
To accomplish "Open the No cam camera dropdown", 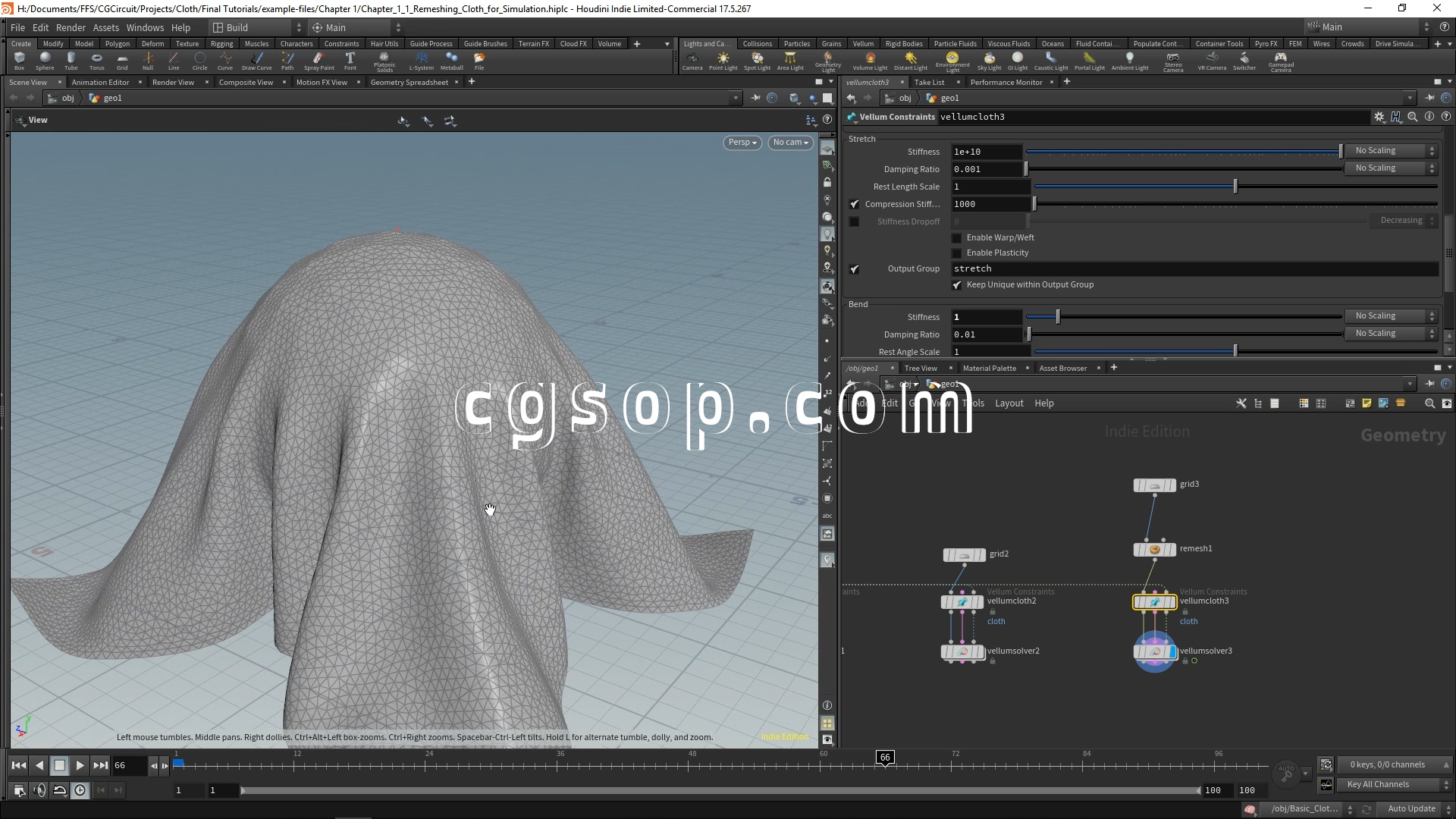I will coord(790,143).
